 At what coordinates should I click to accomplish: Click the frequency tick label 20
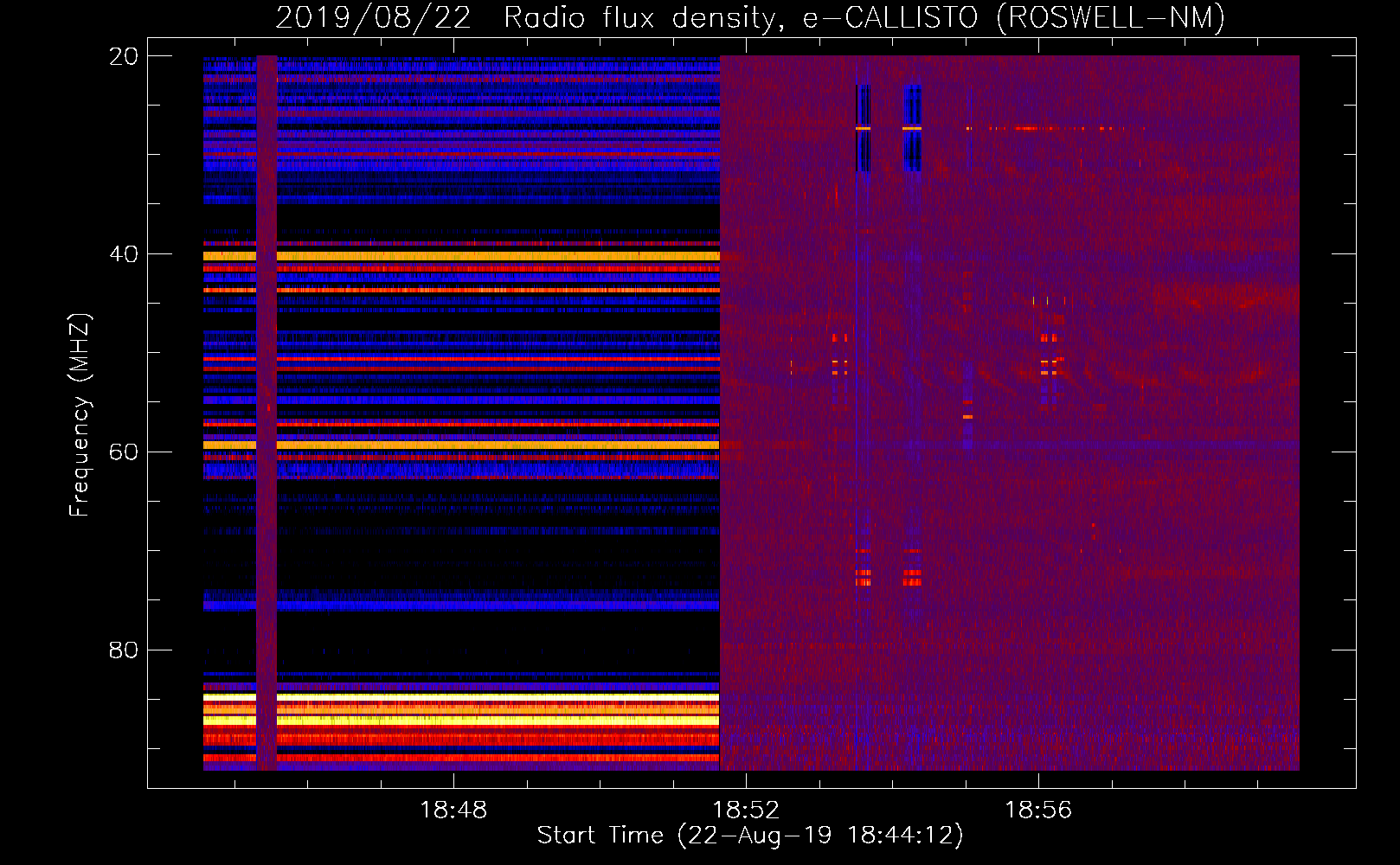(123, 56)
